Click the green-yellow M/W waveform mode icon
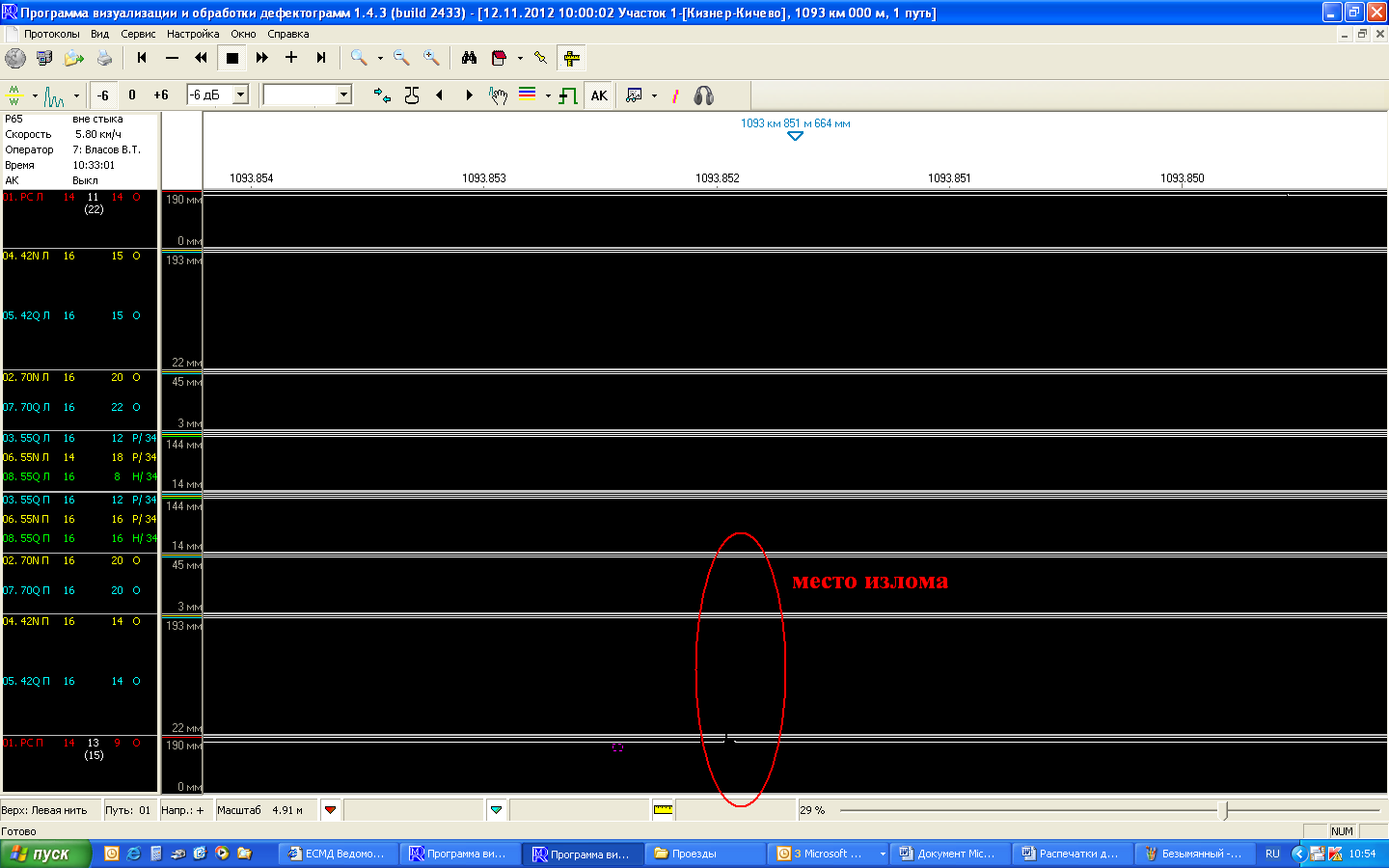Image resolution: width=1389 pixels, height=868 pixels. point(14,95)
